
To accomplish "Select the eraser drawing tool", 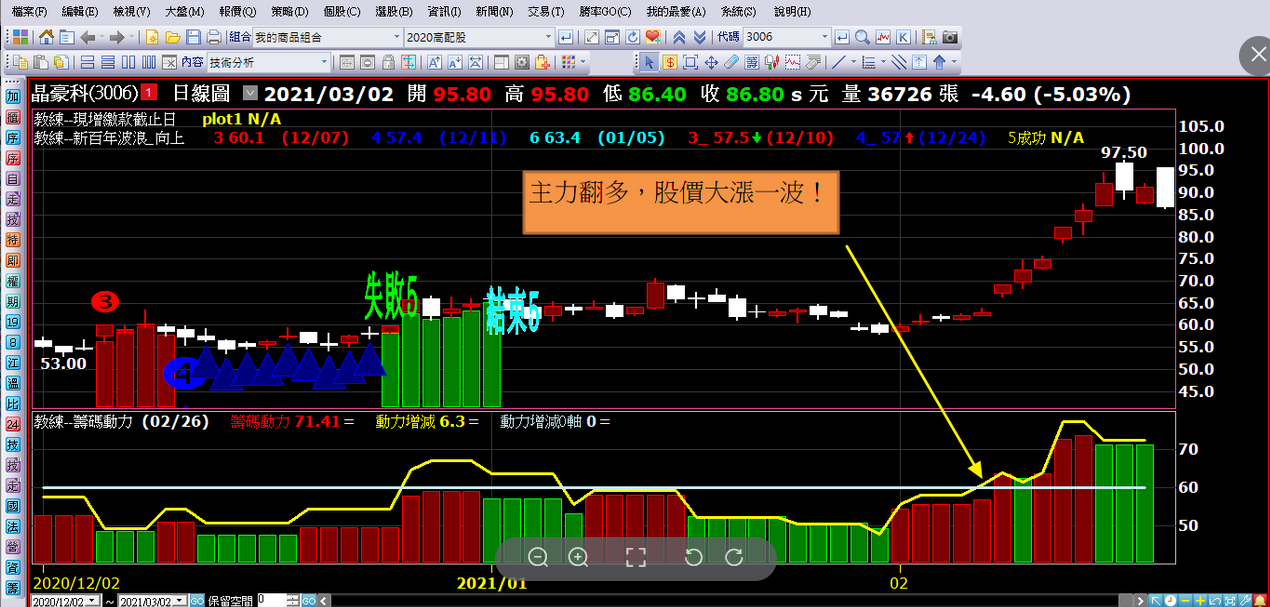I will coord(731,62).
